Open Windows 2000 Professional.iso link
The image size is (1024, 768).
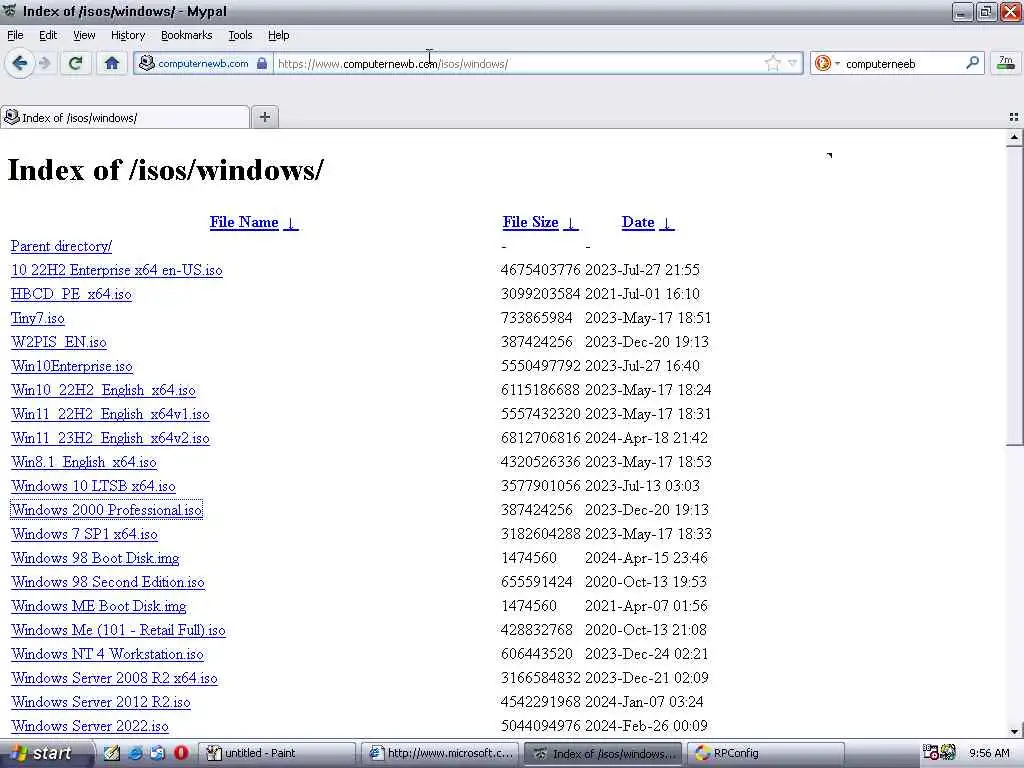(x=106, y=510)
